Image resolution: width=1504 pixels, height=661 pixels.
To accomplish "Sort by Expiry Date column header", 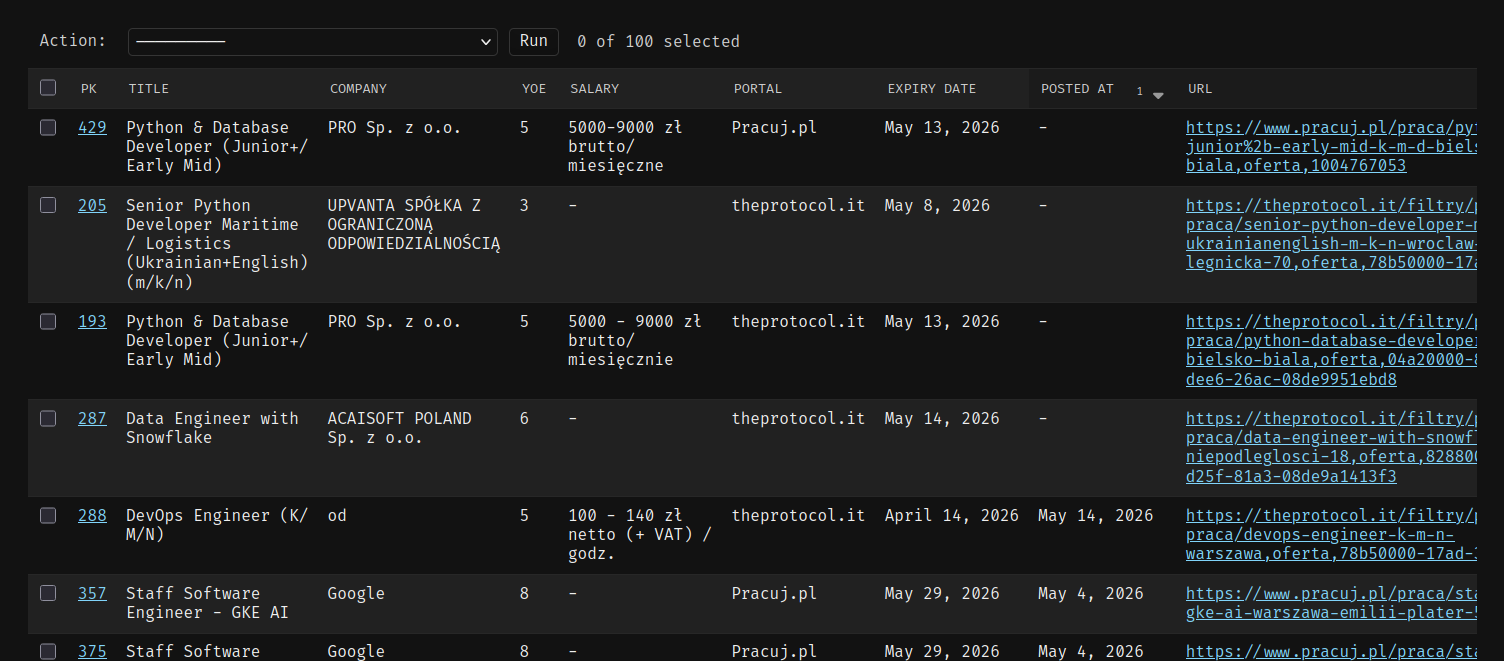I will (x=932, y=89).
